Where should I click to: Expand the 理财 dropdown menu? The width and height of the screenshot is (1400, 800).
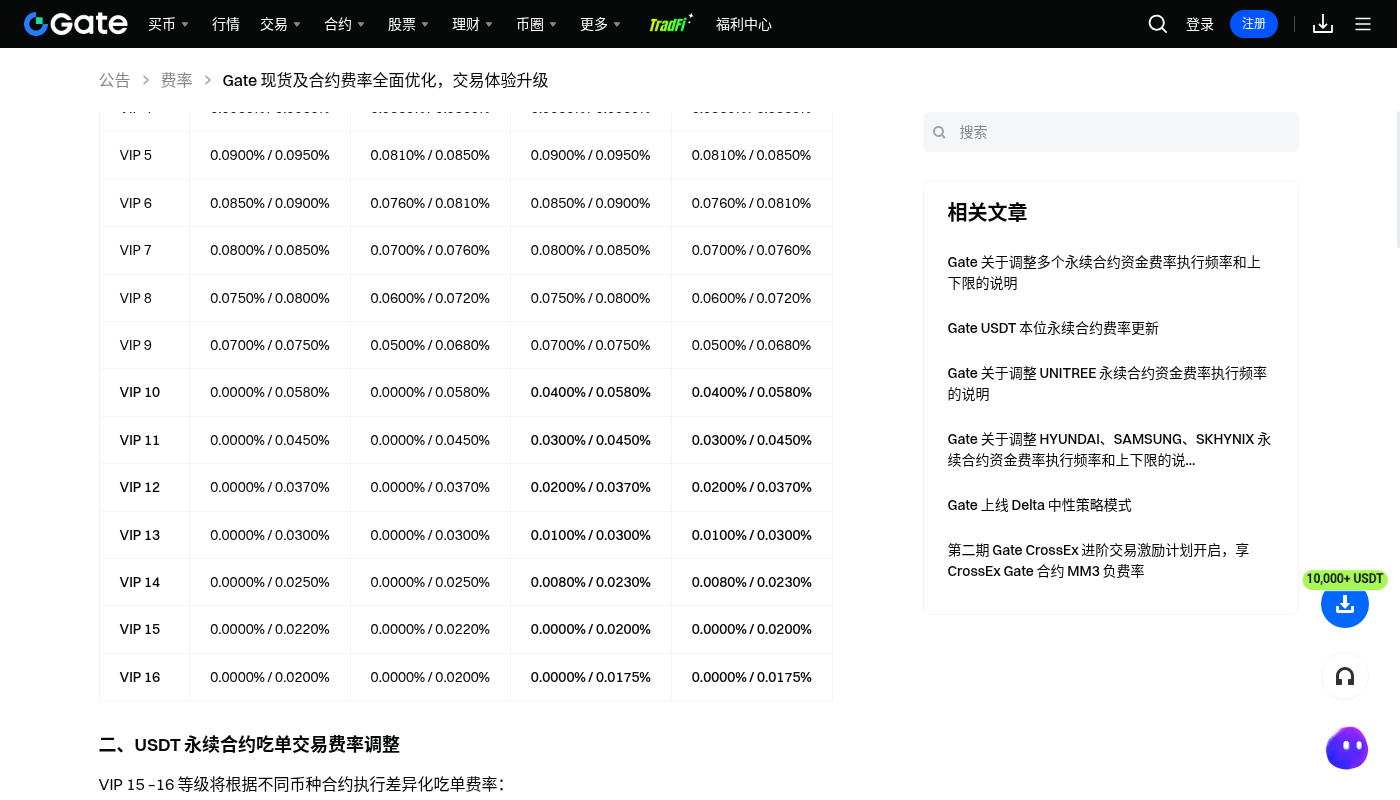[473, 24]
